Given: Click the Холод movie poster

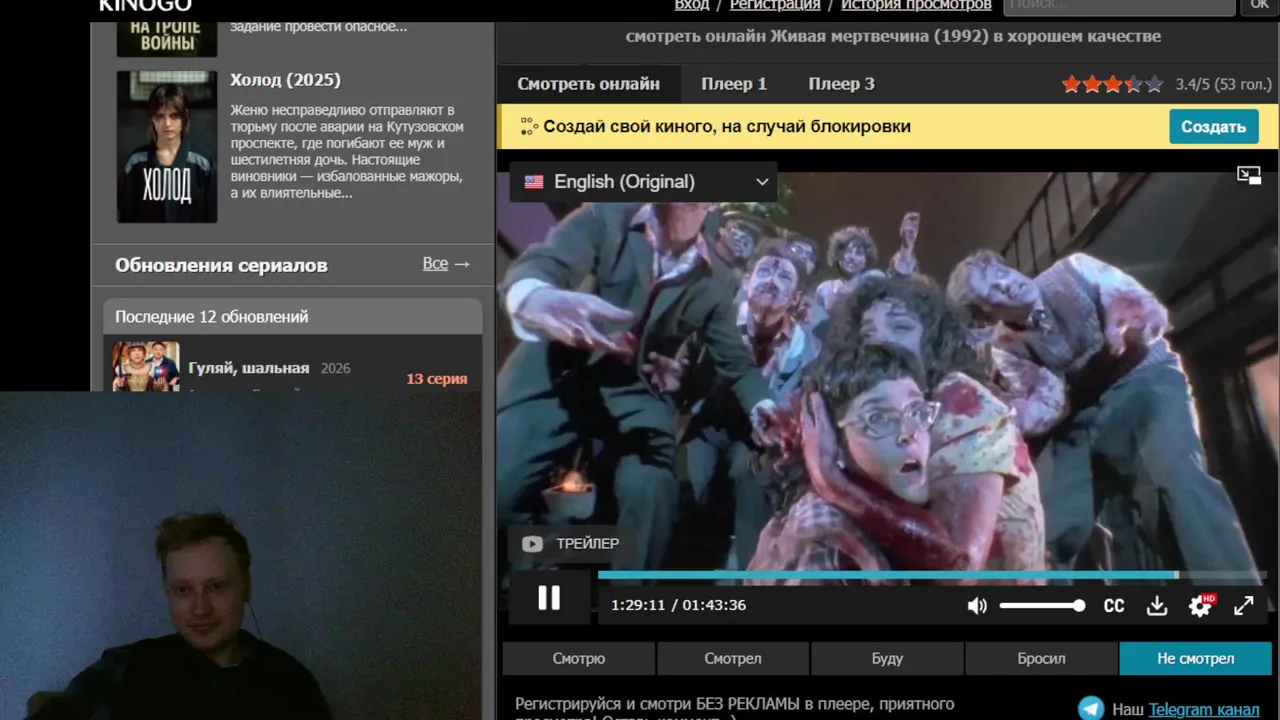Looking at the screenshot, I should click(167, 146).
